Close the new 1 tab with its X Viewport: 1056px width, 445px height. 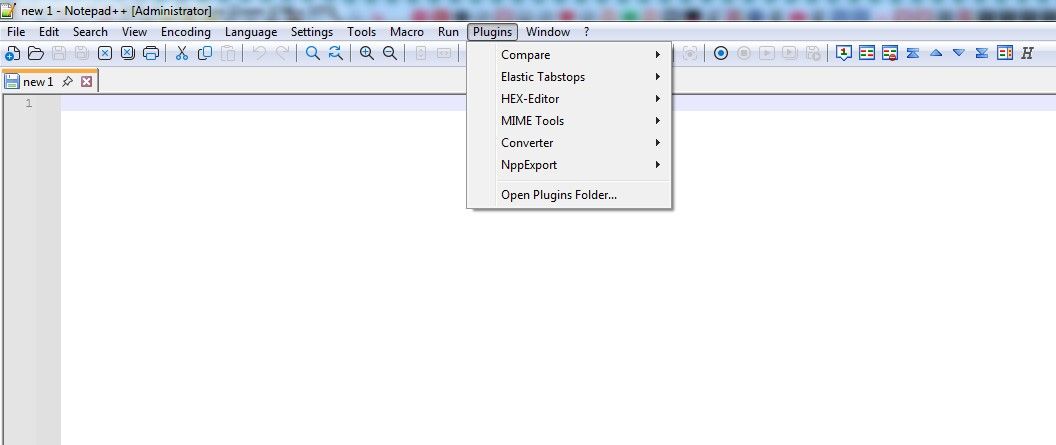[x=86, y=82]
